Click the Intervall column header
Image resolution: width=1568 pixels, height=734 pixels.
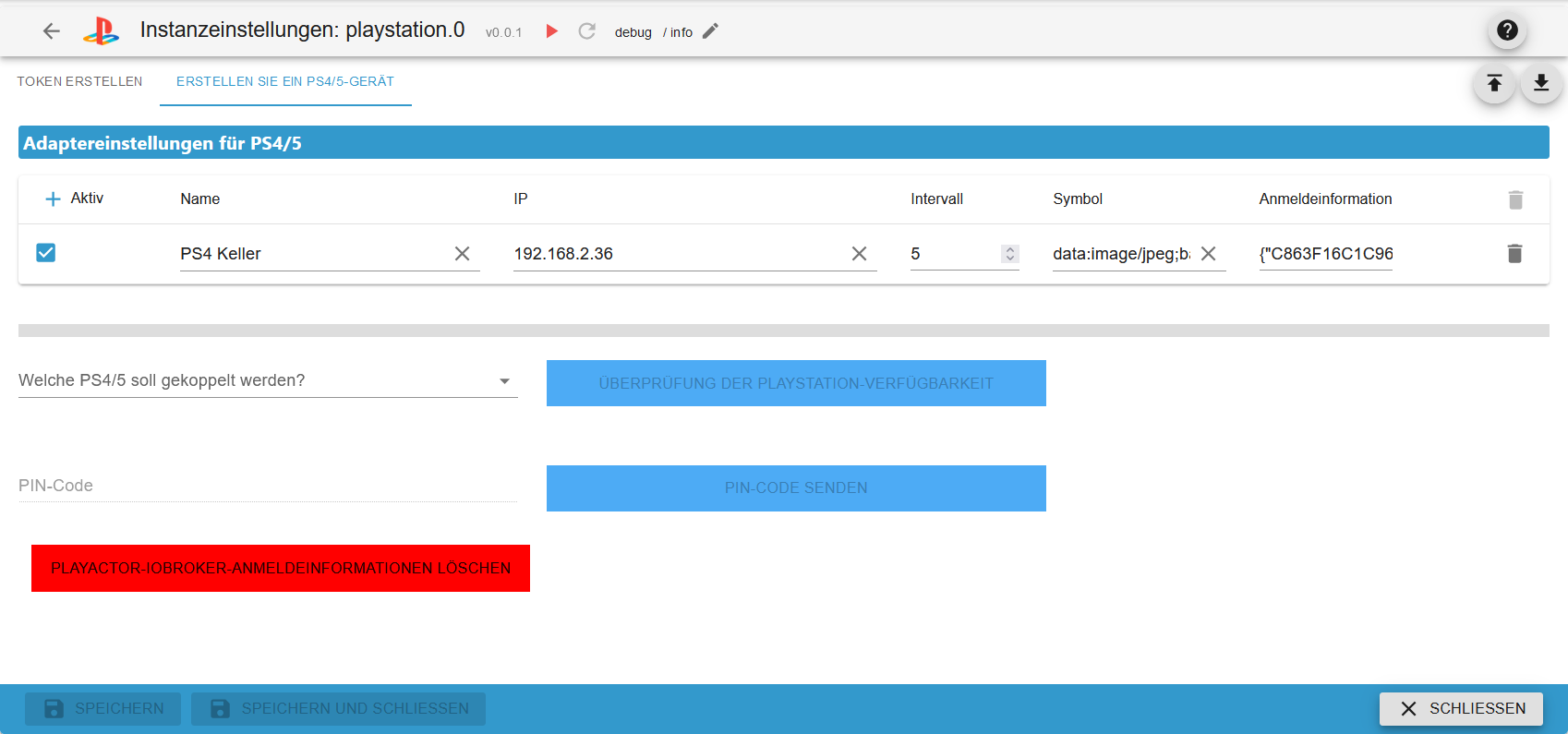(936, 199)
